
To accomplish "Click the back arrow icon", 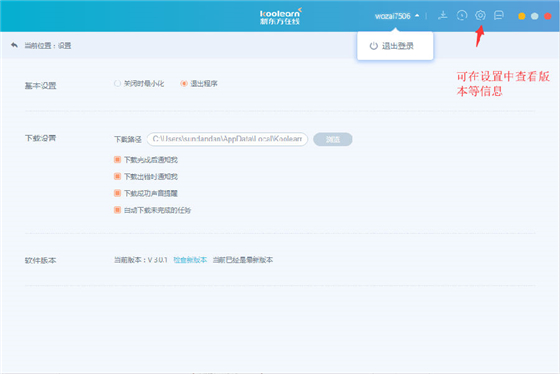I will (x=14, y=45).
